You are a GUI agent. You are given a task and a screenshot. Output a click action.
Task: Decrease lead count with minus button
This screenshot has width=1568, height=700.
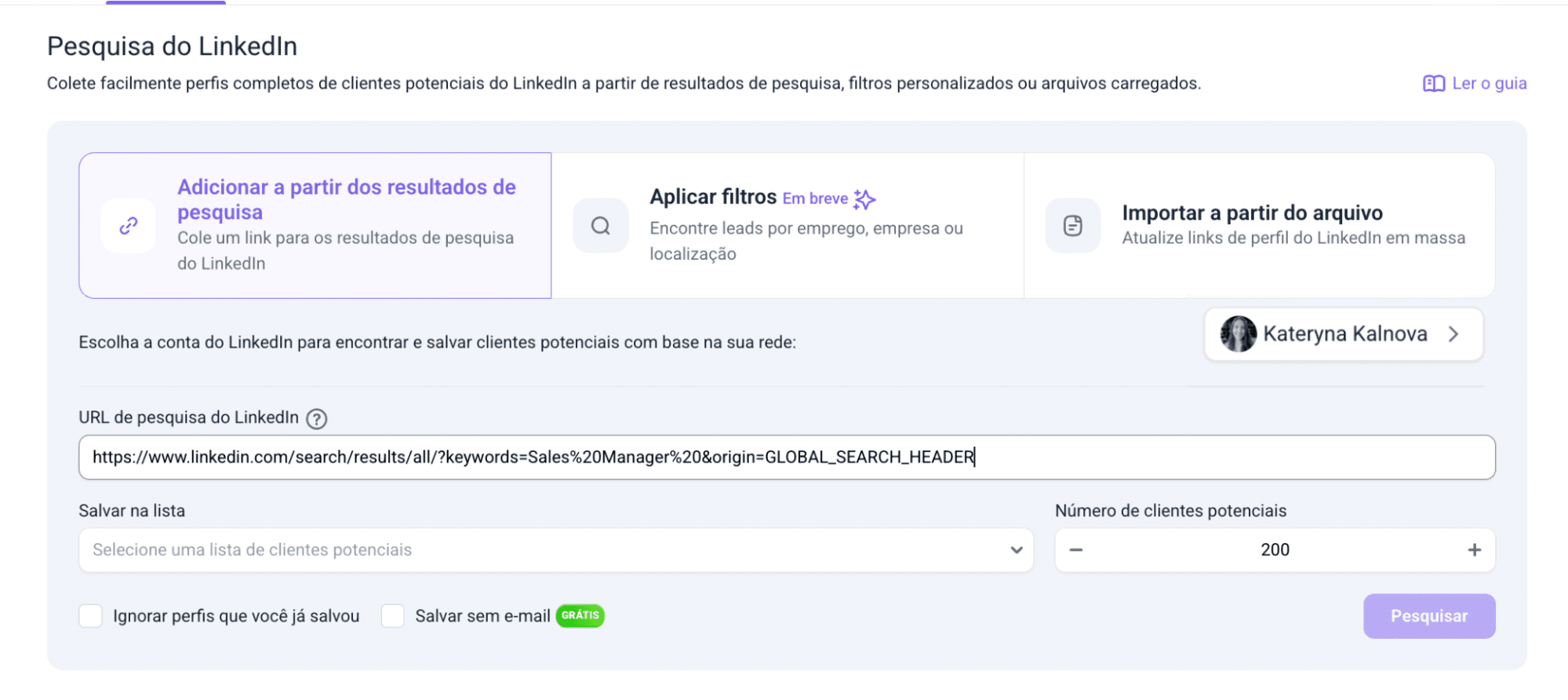1076,550
